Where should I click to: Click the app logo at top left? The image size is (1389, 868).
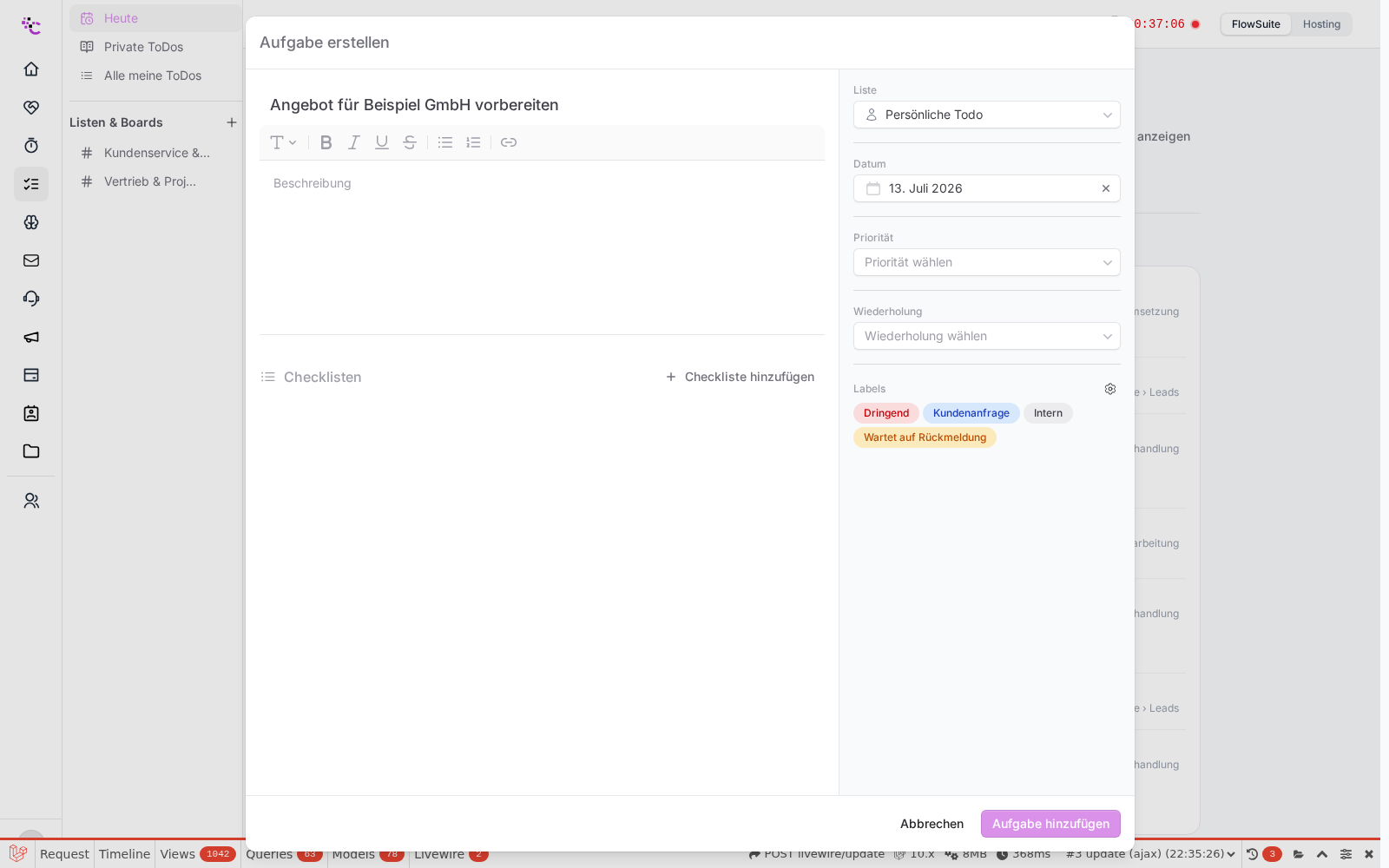pos(31,25)
